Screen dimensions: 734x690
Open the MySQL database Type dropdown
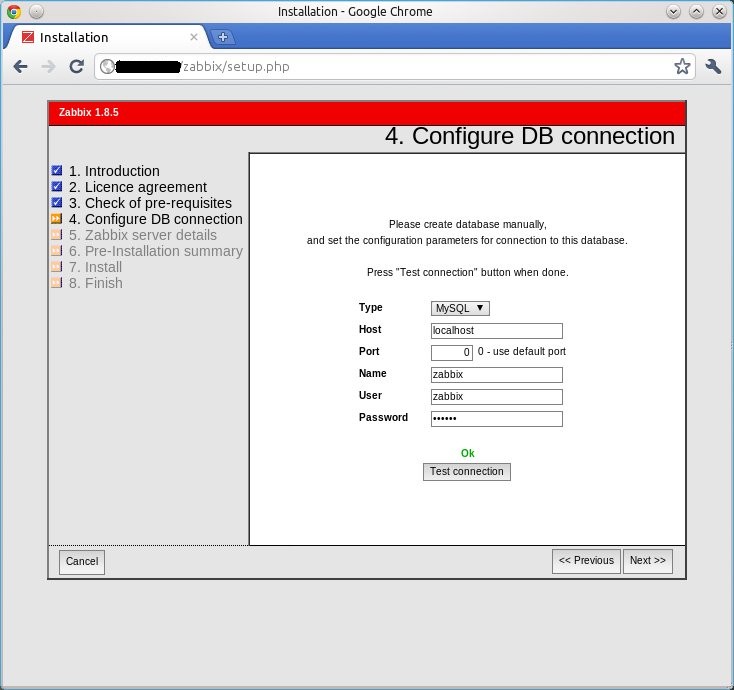click(460, 308)
